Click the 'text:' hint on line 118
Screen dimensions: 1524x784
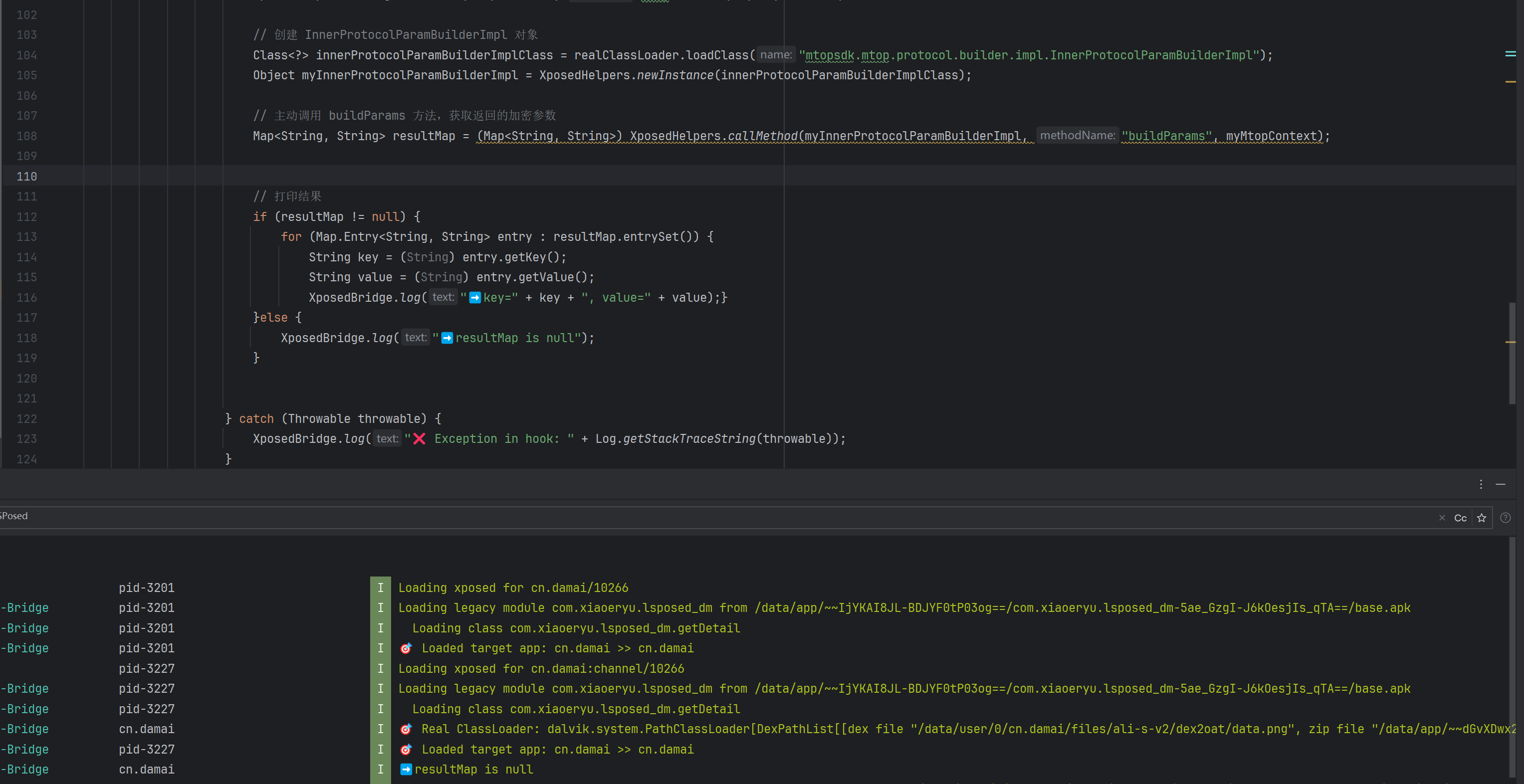[x=416, y=338]
